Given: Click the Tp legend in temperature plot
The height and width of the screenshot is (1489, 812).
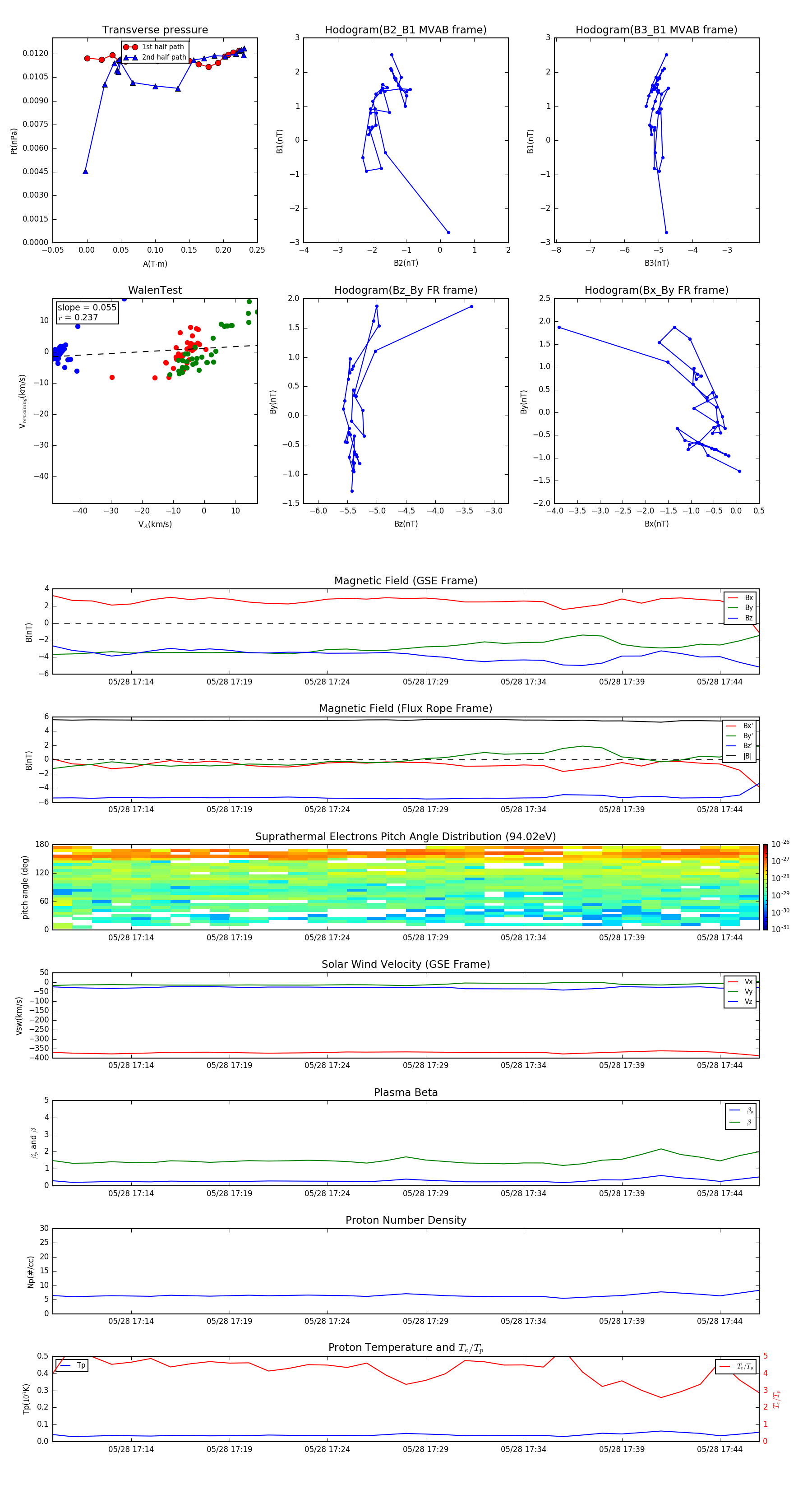Looking at the screenshot, I should pos(72,1365).
